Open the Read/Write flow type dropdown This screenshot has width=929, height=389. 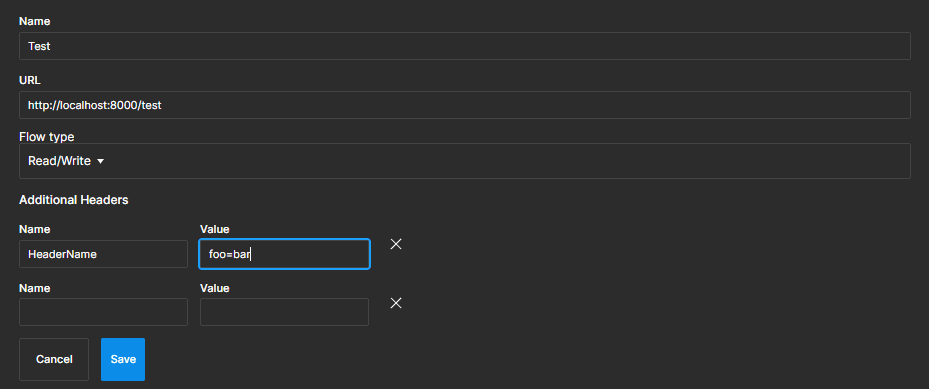[x=464, y=161]
